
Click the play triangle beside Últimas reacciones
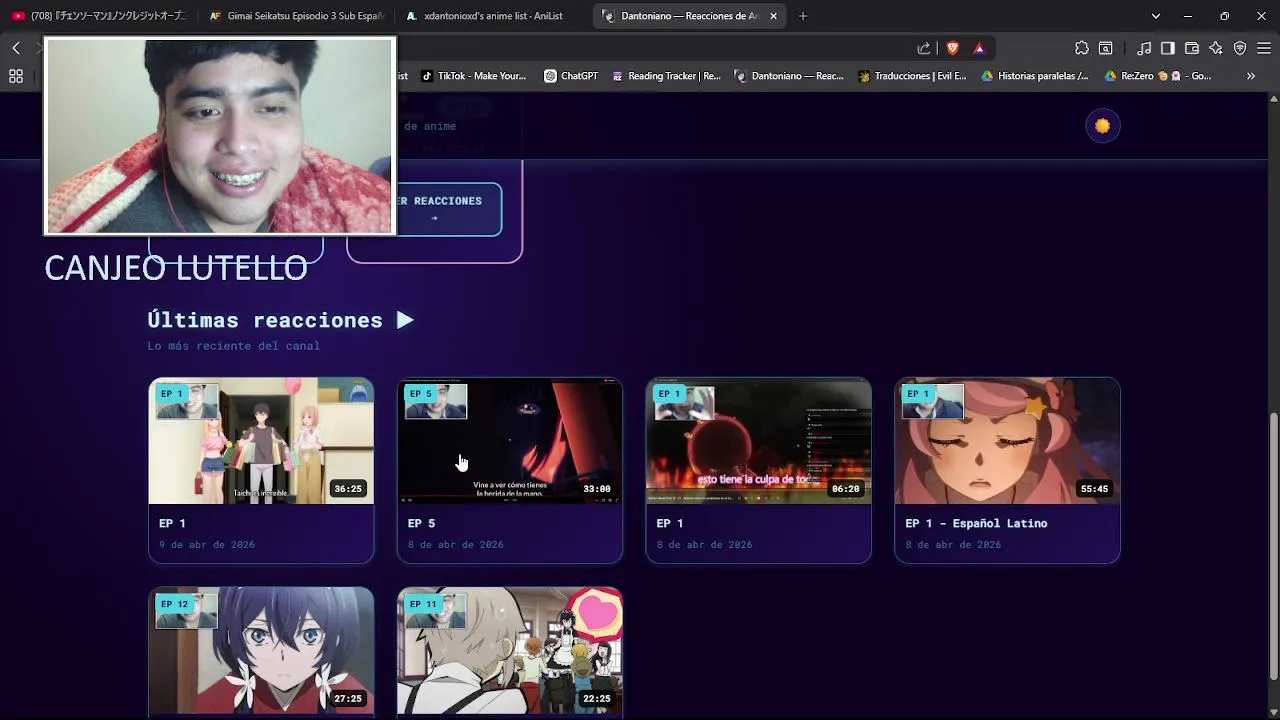[x=404, y=320]
